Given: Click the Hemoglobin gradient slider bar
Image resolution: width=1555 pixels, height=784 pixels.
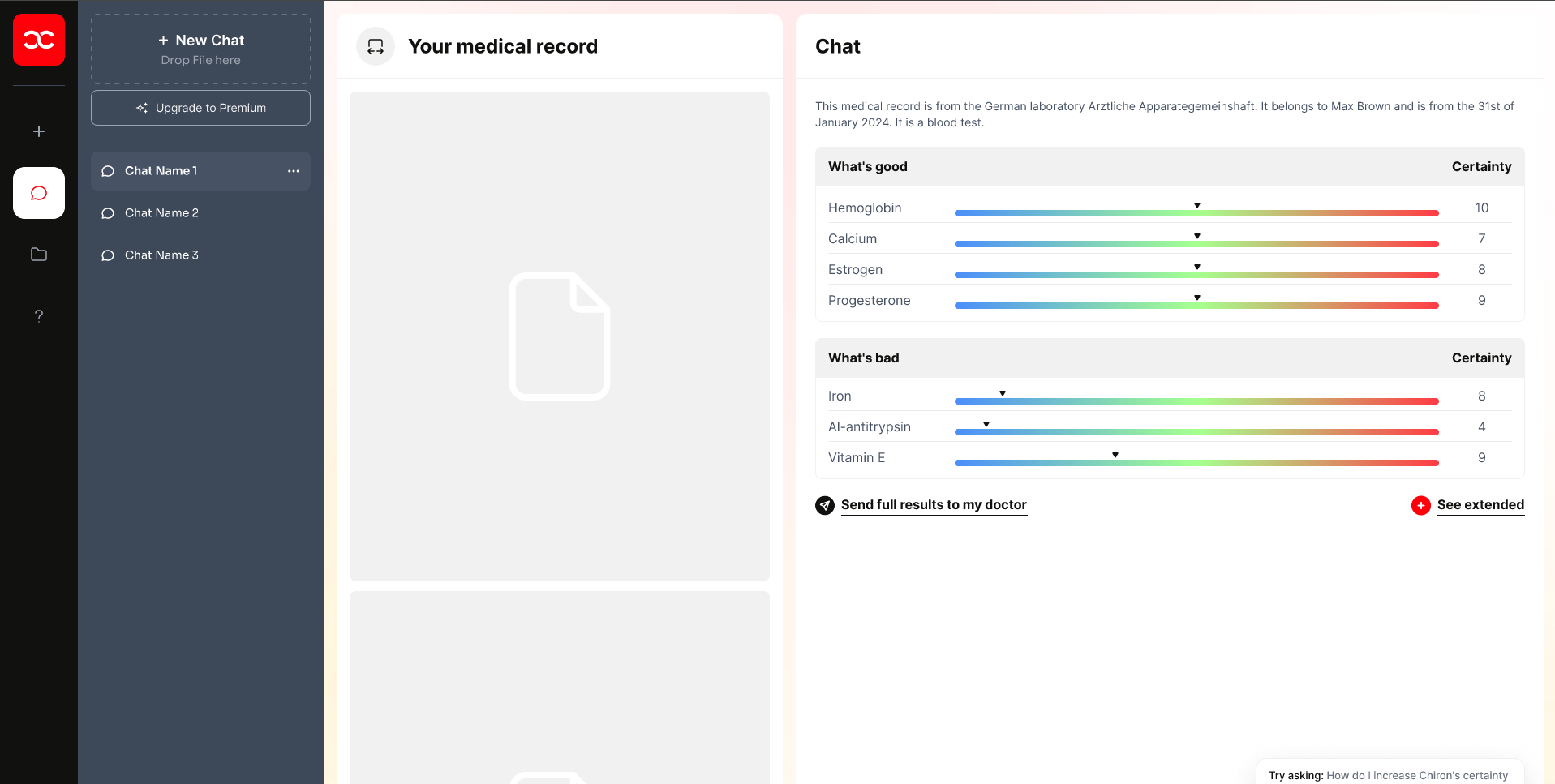Looking at the screenshot, I should pos(1196,213).
